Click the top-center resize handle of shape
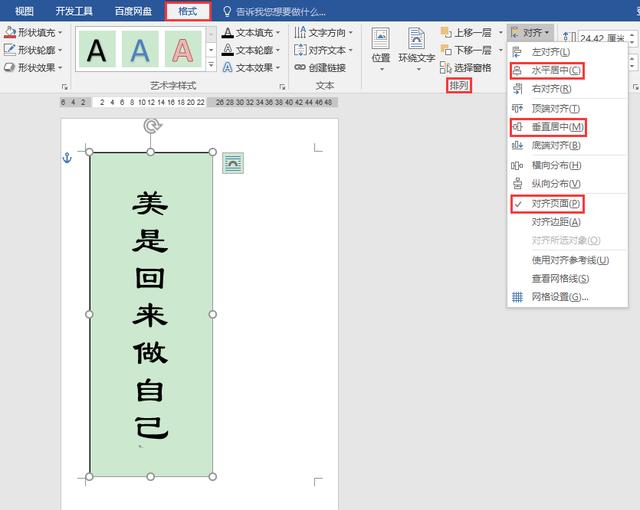The width and height of the screenshot is (640, 510). (x=151, y=152)
